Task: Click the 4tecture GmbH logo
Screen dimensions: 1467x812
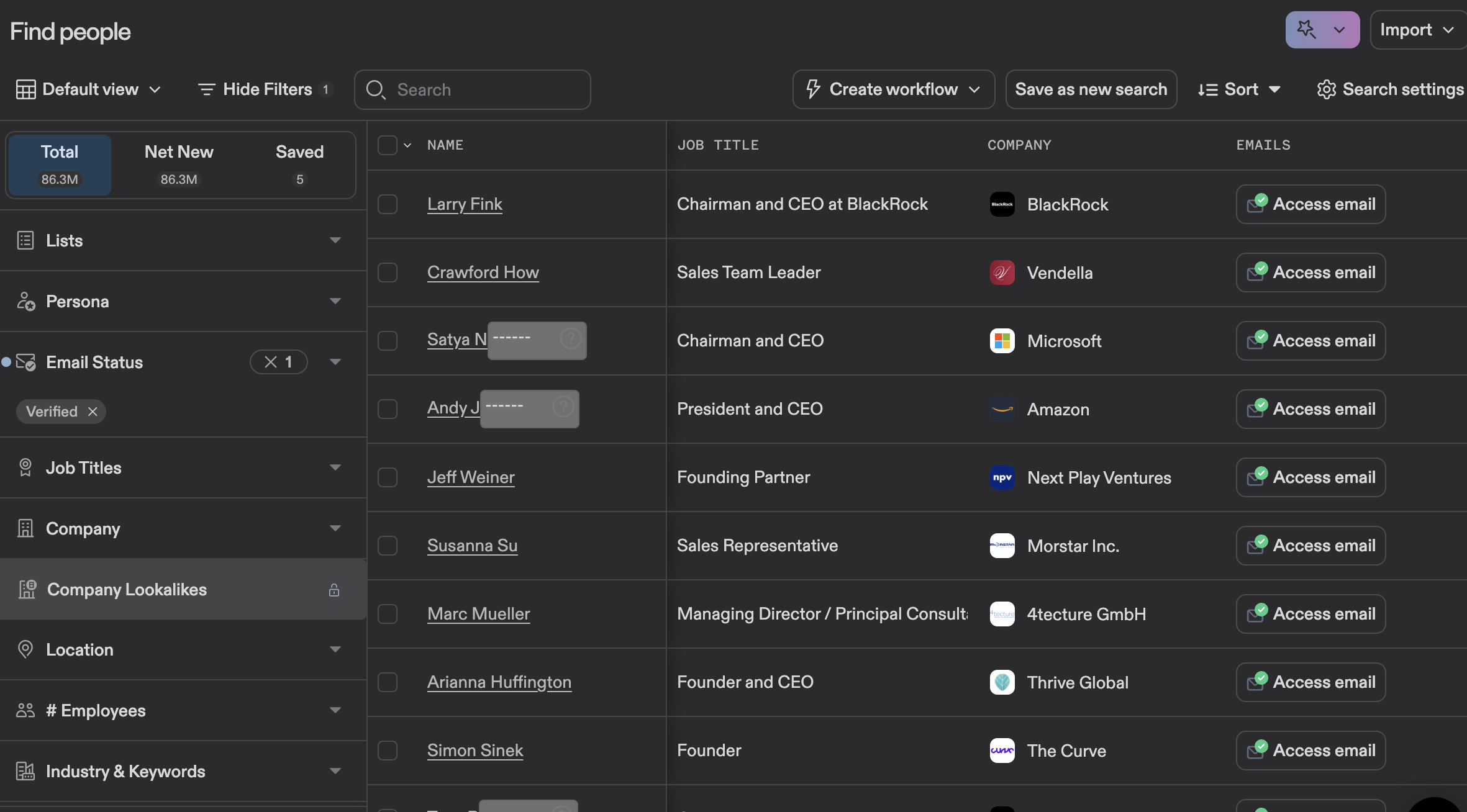Action: 1002,614
